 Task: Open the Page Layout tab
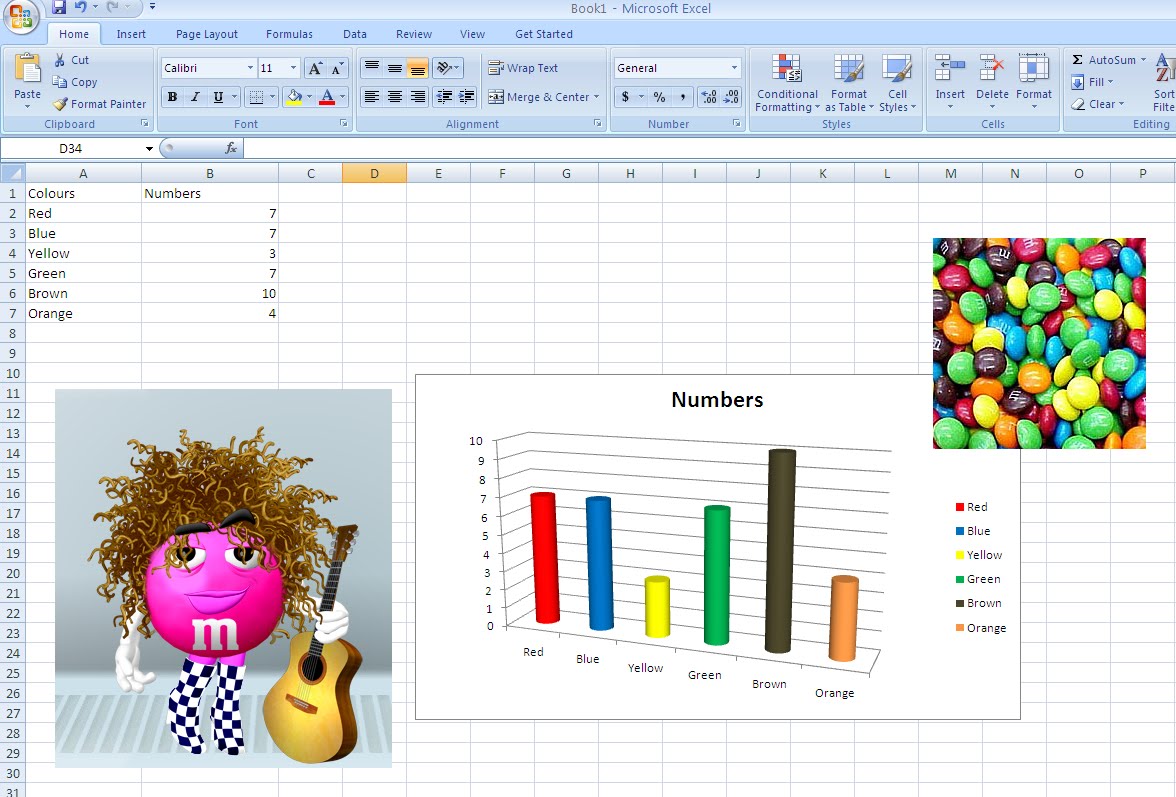pos(206,34)
